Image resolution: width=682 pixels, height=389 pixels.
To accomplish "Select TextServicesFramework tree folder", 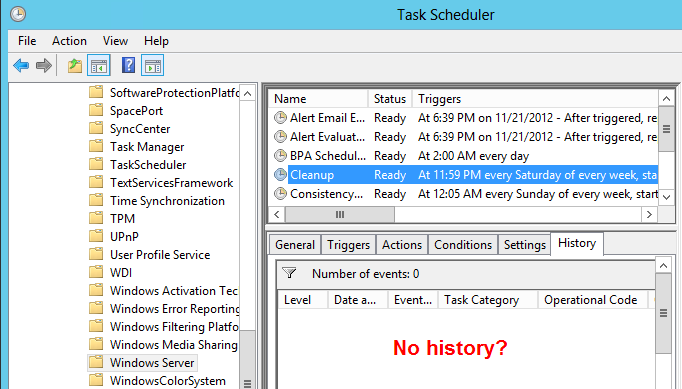I will [171, 182].
